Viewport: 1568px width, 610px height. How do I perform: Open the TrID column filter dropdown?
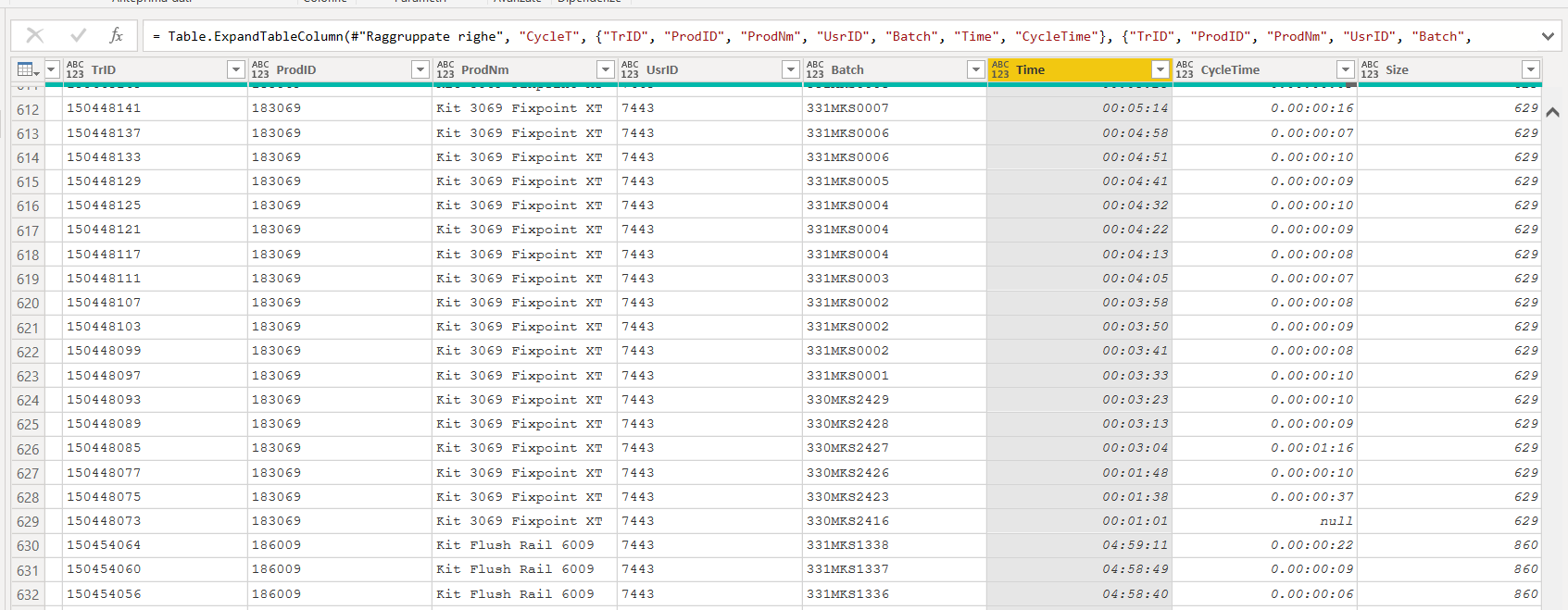tap(235, 69)
